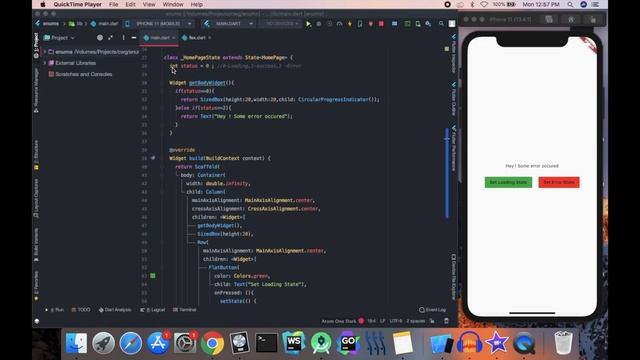640x360 pixels.
Task: Click the simulator home button icon
Action: click(571, 19)
